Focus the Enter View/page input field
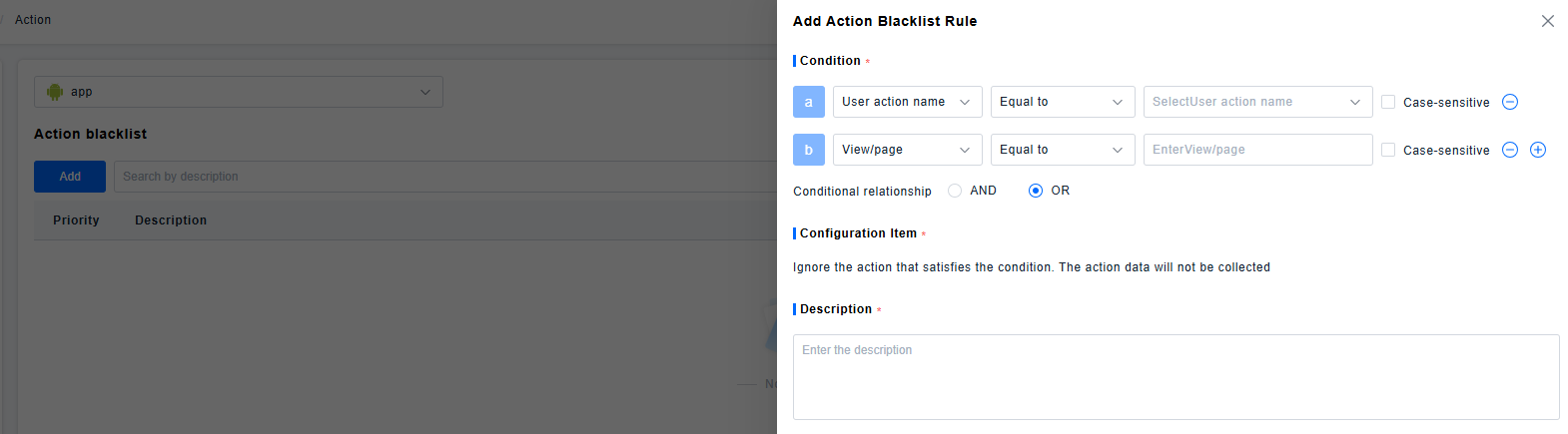Screen dimensions: 1568x434 click(1256, 150)
